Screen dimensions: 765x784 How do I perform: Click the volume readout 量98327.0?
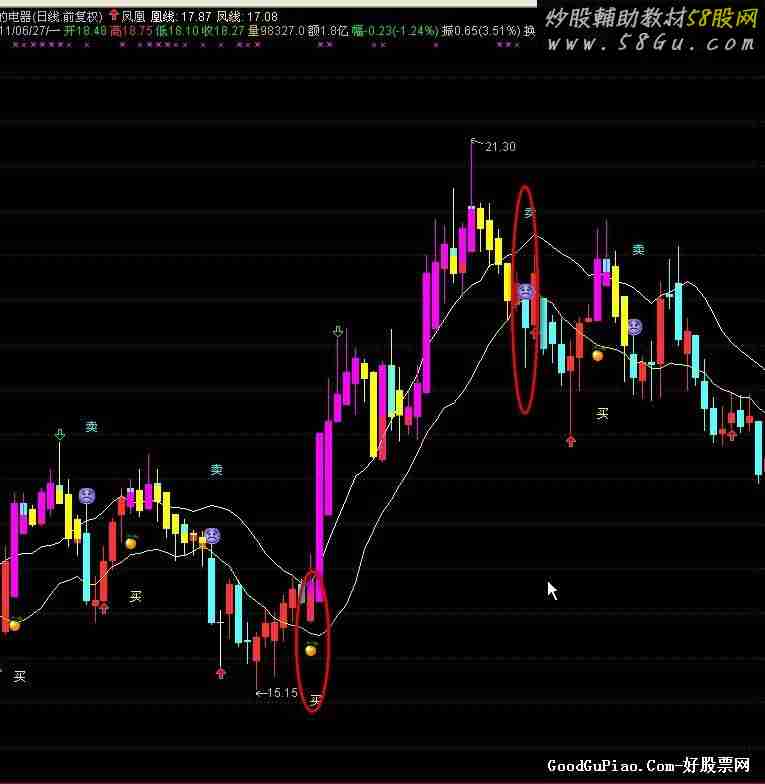click(x=276, y=31)
